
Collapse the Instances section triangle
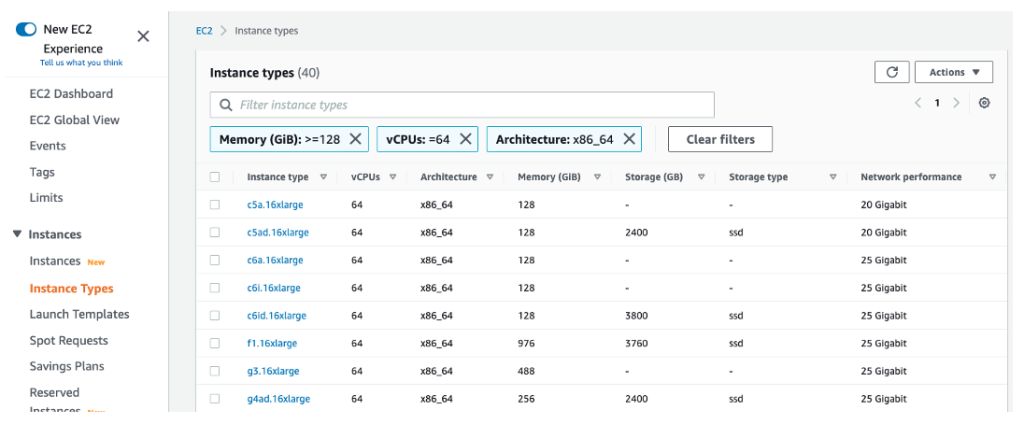(x=18, y=234)
